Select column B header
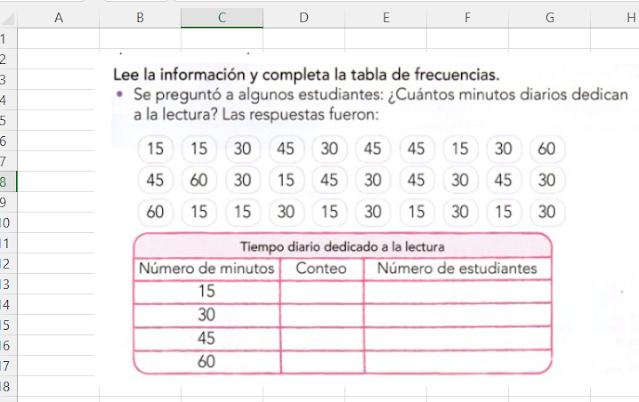Viewport: 639px width, 402px height. 140,18
